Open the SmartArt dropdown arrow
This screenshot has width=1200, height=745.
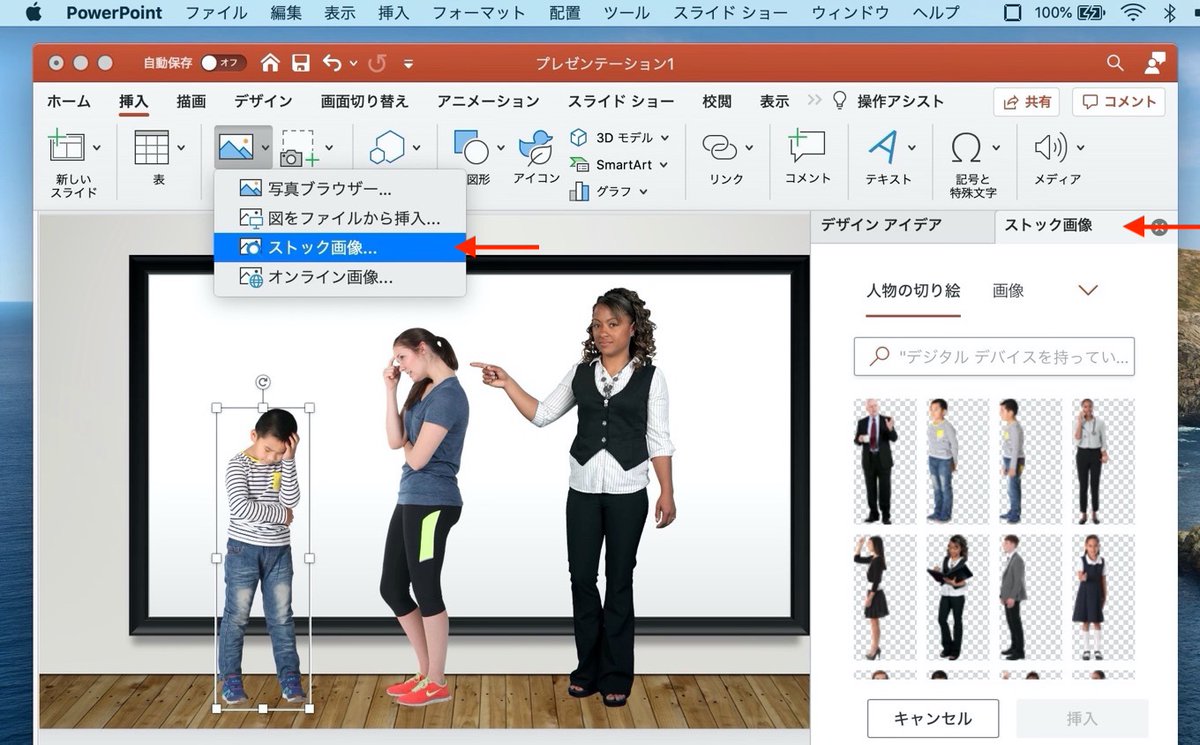point(663,164)
